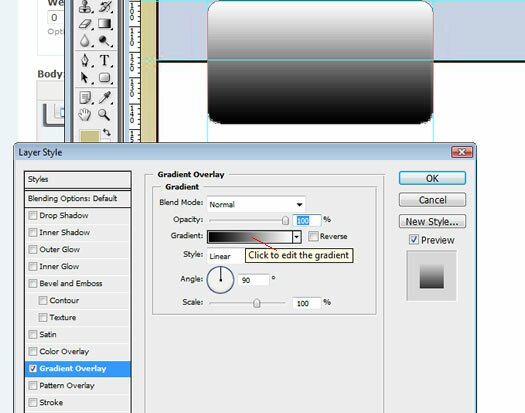Image resolution: width=525 pixels, height=413 pixels.
Task: Click the OK button
Action: (x=432, y=178)
